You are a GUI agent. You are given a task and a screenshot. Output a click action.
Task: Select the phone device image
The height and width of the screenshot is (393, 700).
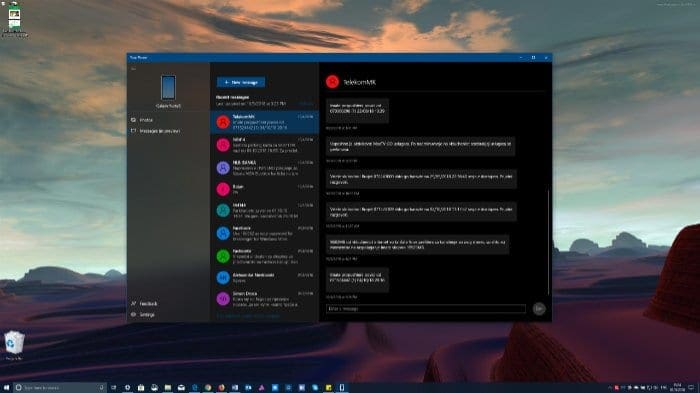168,88
